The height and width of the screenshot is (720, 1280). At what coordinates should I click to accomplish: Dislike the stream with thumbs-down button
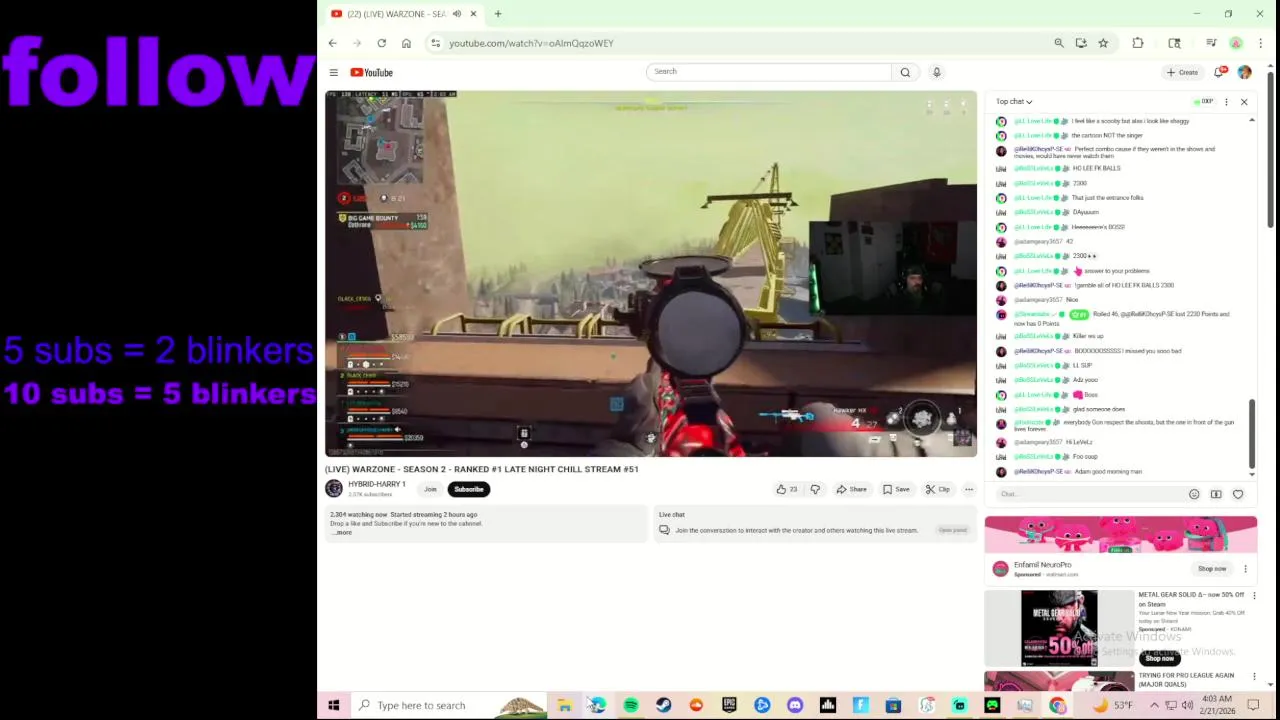815,489
